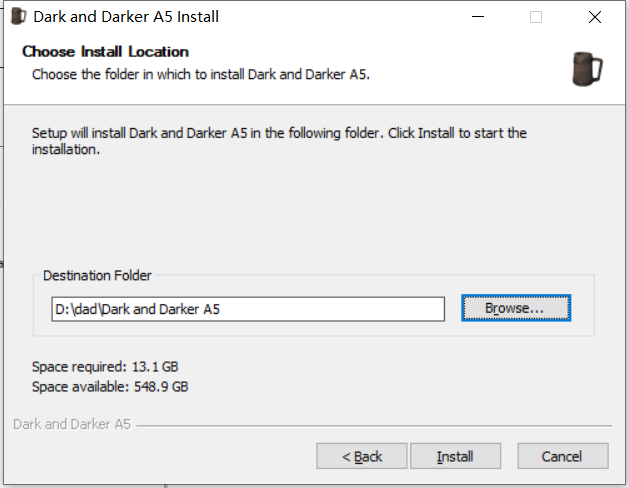The height and width of the screenshot is (488, 629).
Task: Click the subtitle about choosing the install folder
Action: point(201,74)
